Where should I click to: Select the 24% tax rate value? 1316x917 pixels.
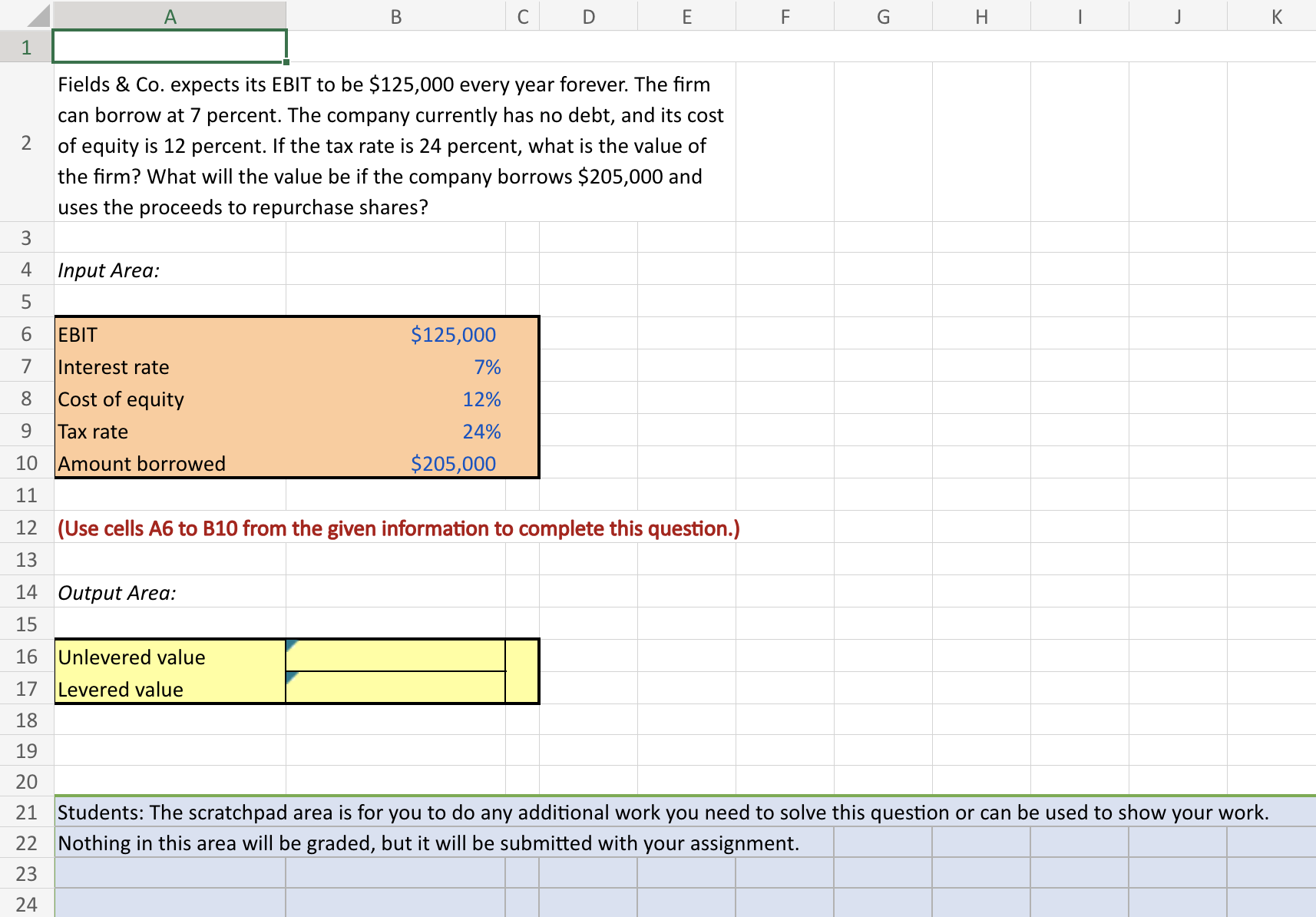click(x=395, y=431)
